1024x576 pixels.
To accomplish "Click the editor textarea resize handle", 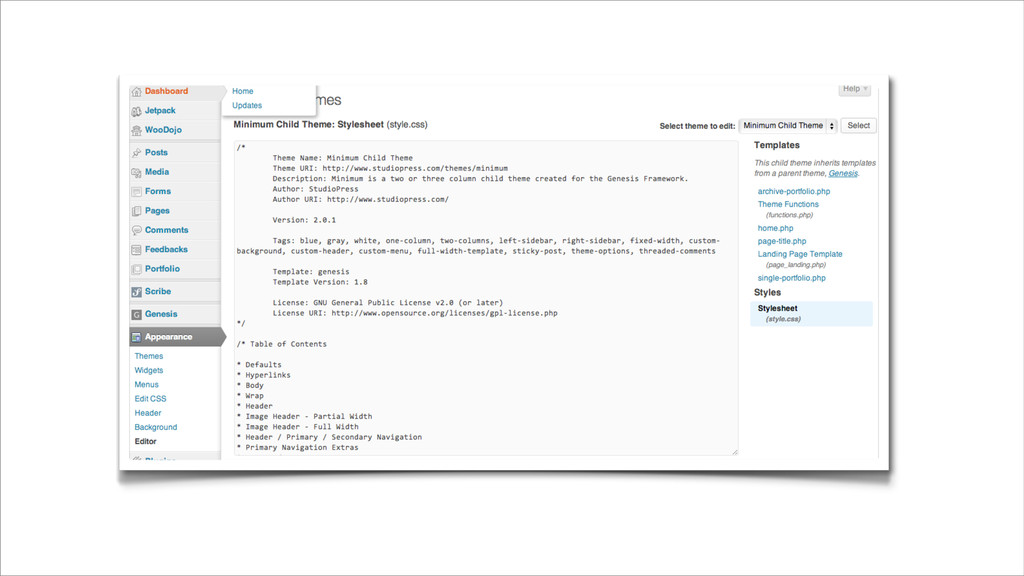I will (x=734, y=451).
